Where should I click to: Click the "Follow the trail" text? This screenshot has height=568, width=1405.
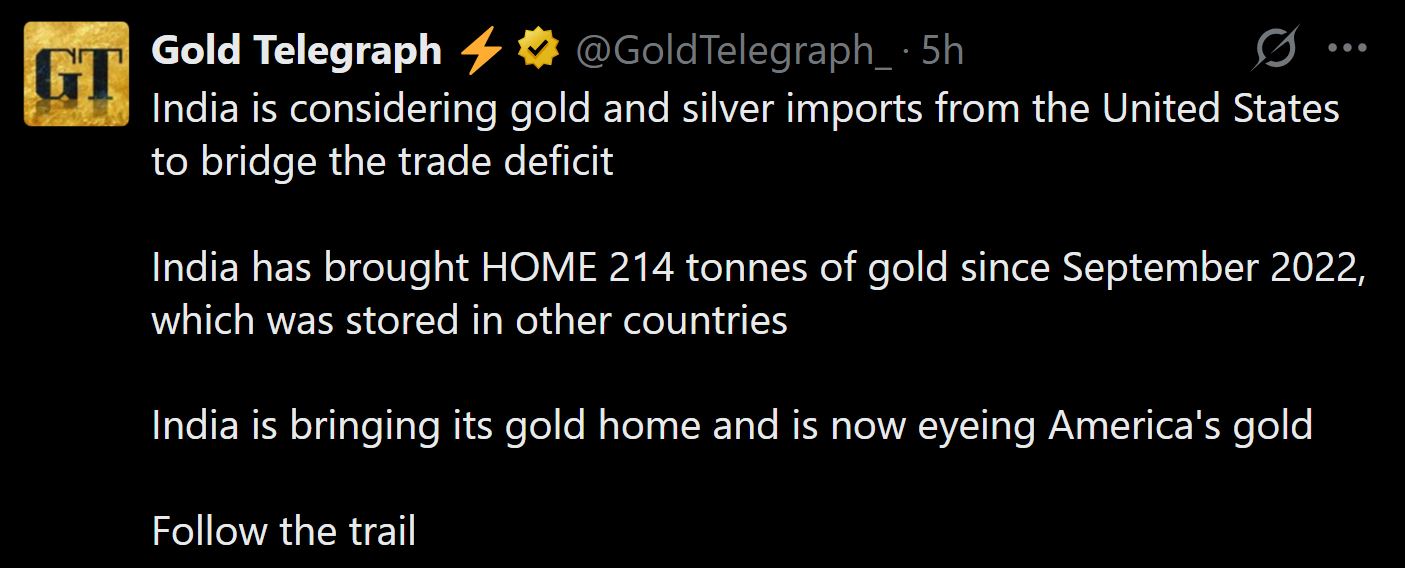(x=283, y=531)
